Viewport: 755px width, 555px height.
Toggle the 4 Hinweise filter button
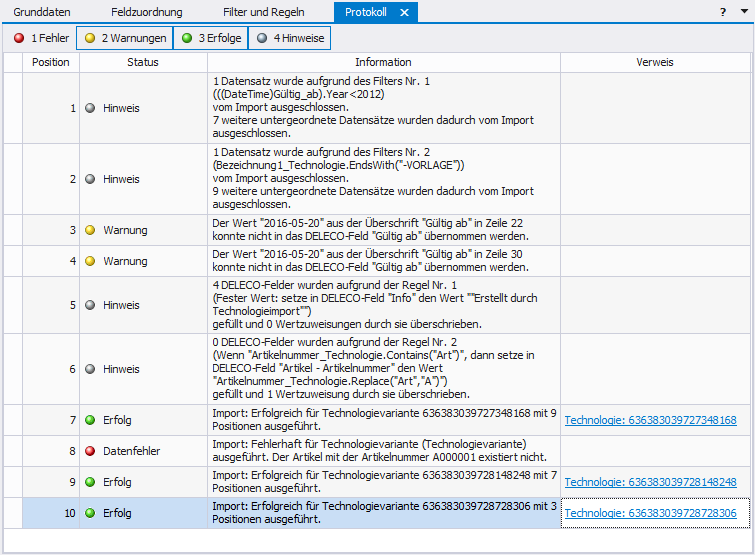[289, 39]
